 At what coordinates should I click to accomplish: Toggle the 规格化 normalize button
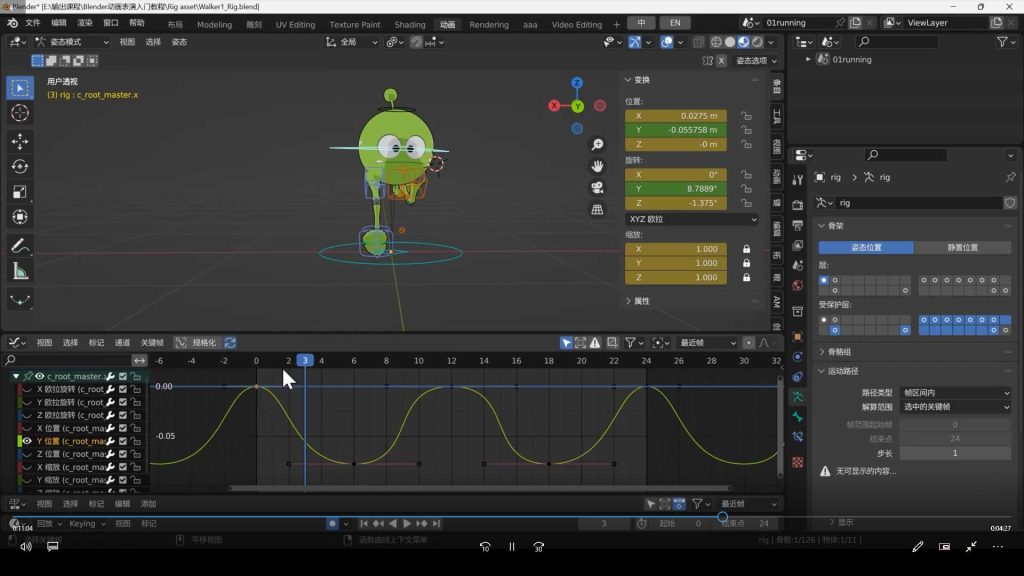197,342
